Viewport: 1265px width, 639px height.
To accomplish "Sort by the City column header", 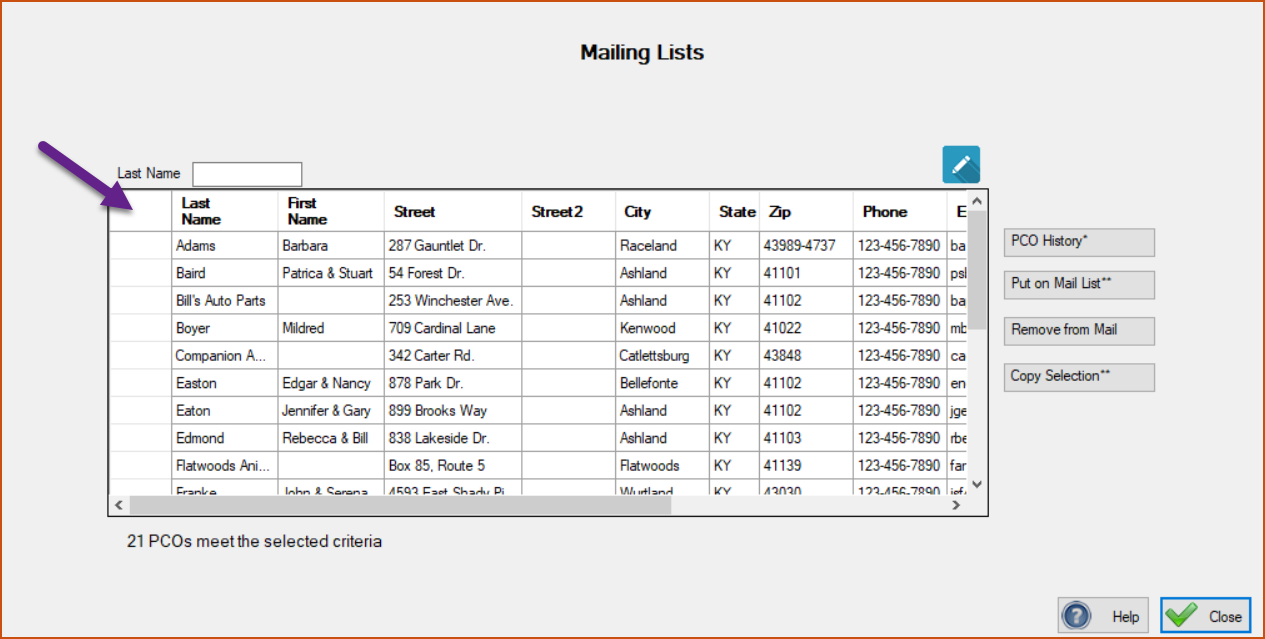I will (662, 211).
